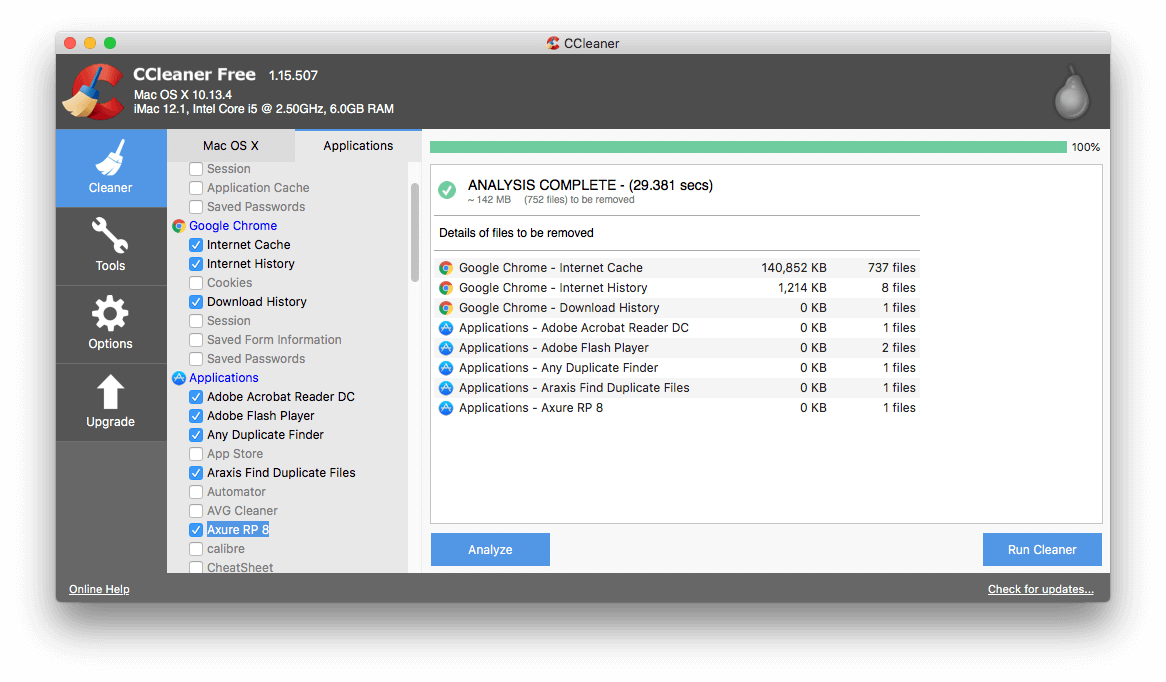Open the Tools wrench section
Image resolution: width=1166 pixels, height=682 pixels.
(x=111, y=246)
